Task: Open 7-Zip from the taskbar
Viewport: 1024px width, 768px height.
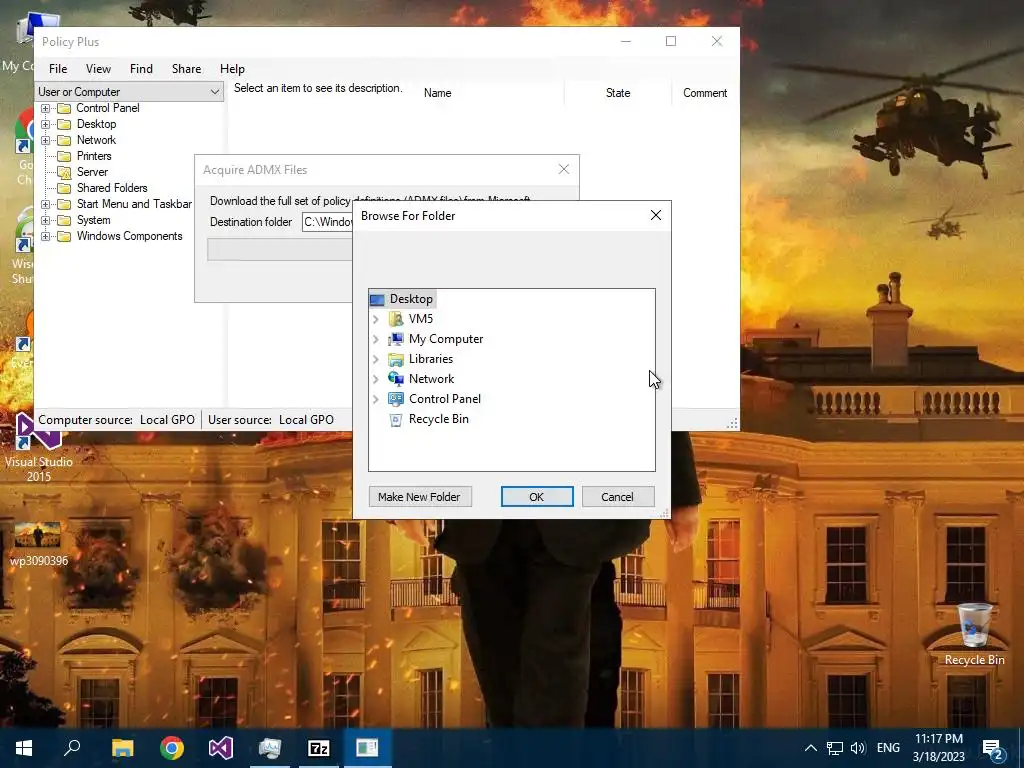Action: 319,748
